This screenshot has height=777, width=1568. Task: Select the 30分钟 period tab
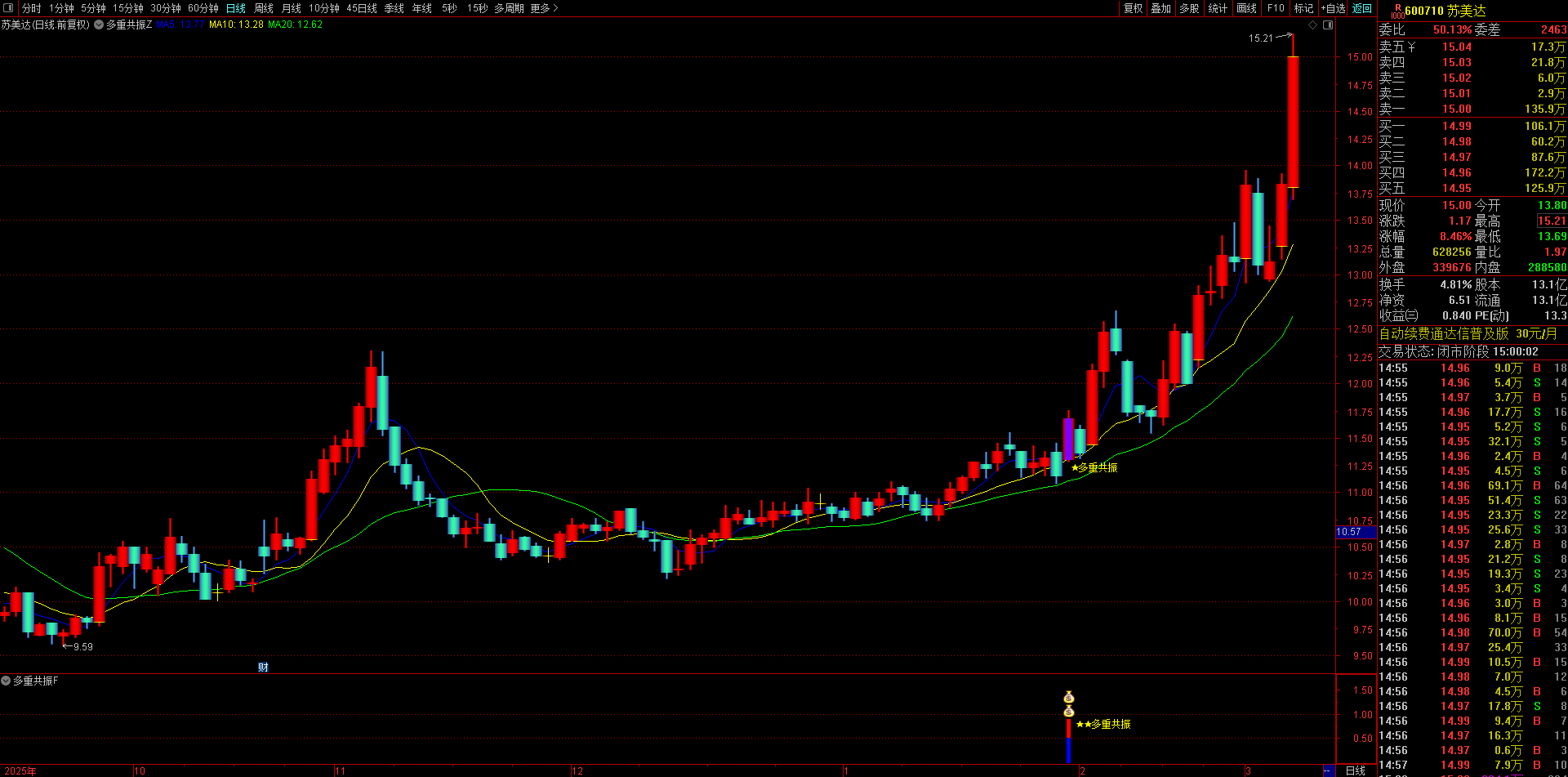[166, 8]
